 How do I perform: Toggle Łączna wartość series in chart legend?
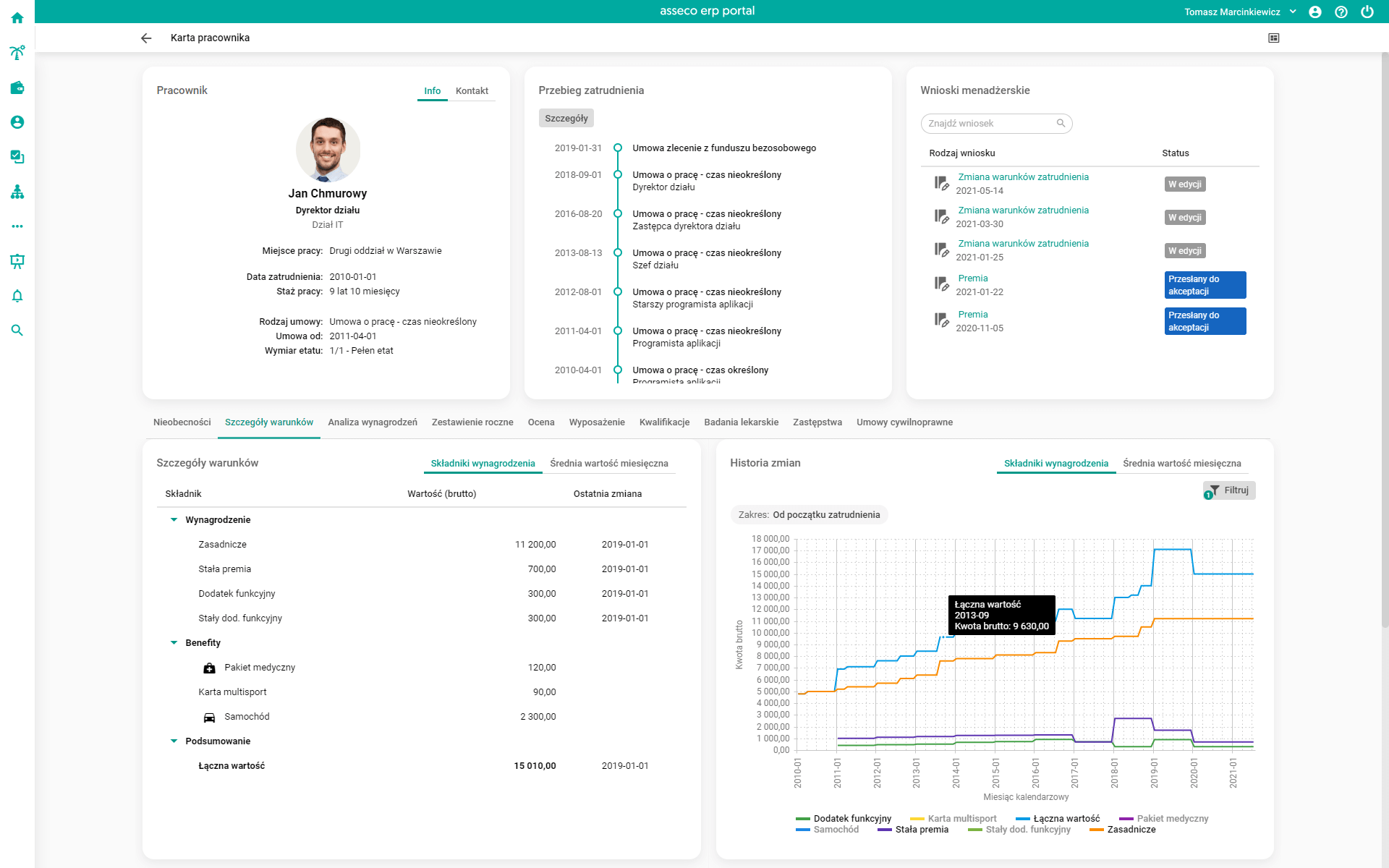1066,819
